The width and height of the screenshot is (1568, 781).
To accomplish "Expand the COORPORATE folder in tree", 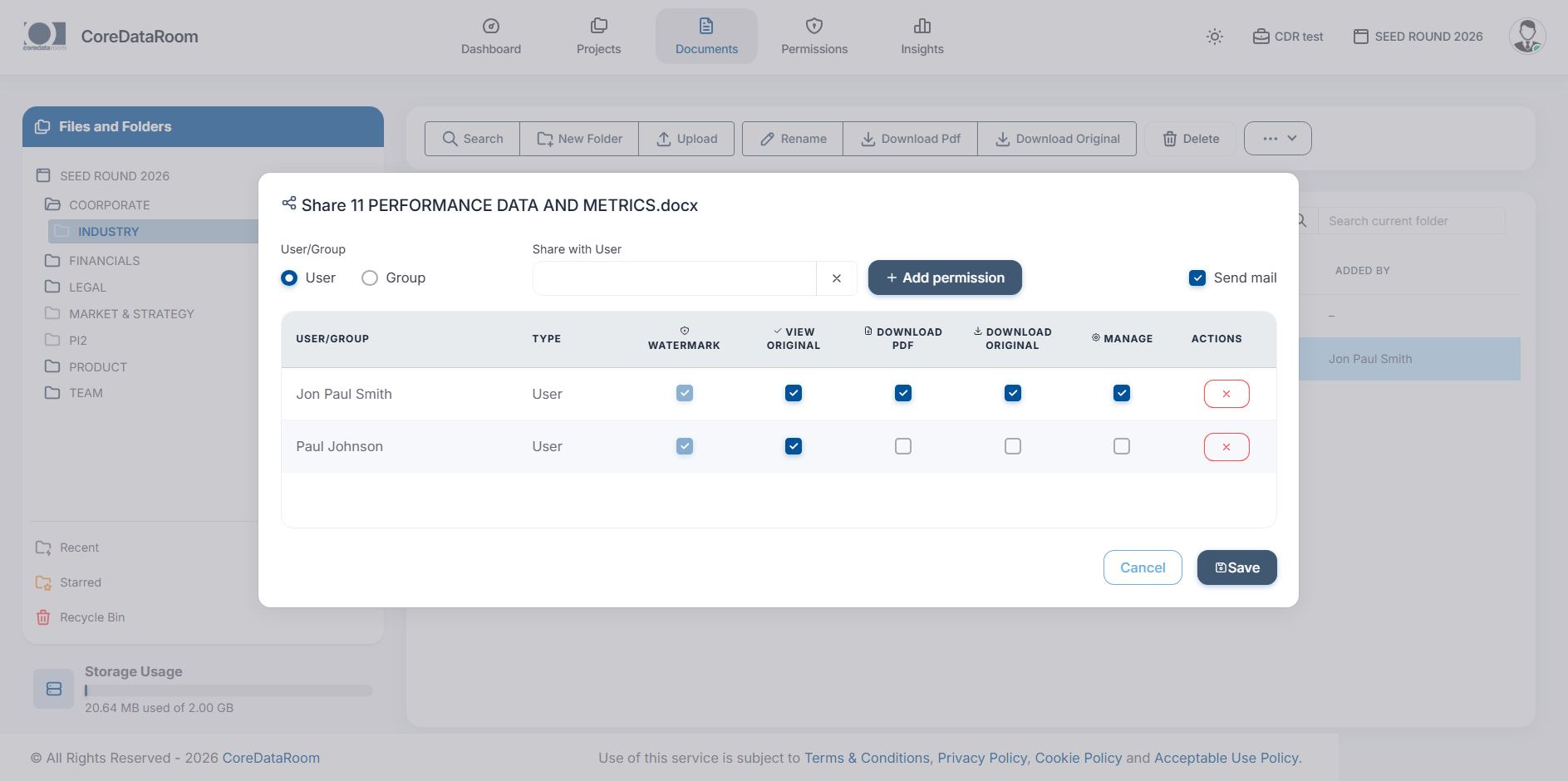I will [x=97, y=205].
